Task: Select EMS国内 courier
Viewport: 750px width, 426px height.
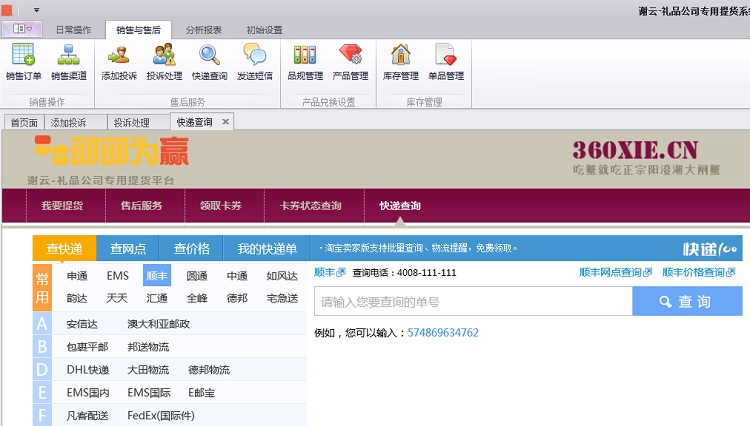Action: 88,393
